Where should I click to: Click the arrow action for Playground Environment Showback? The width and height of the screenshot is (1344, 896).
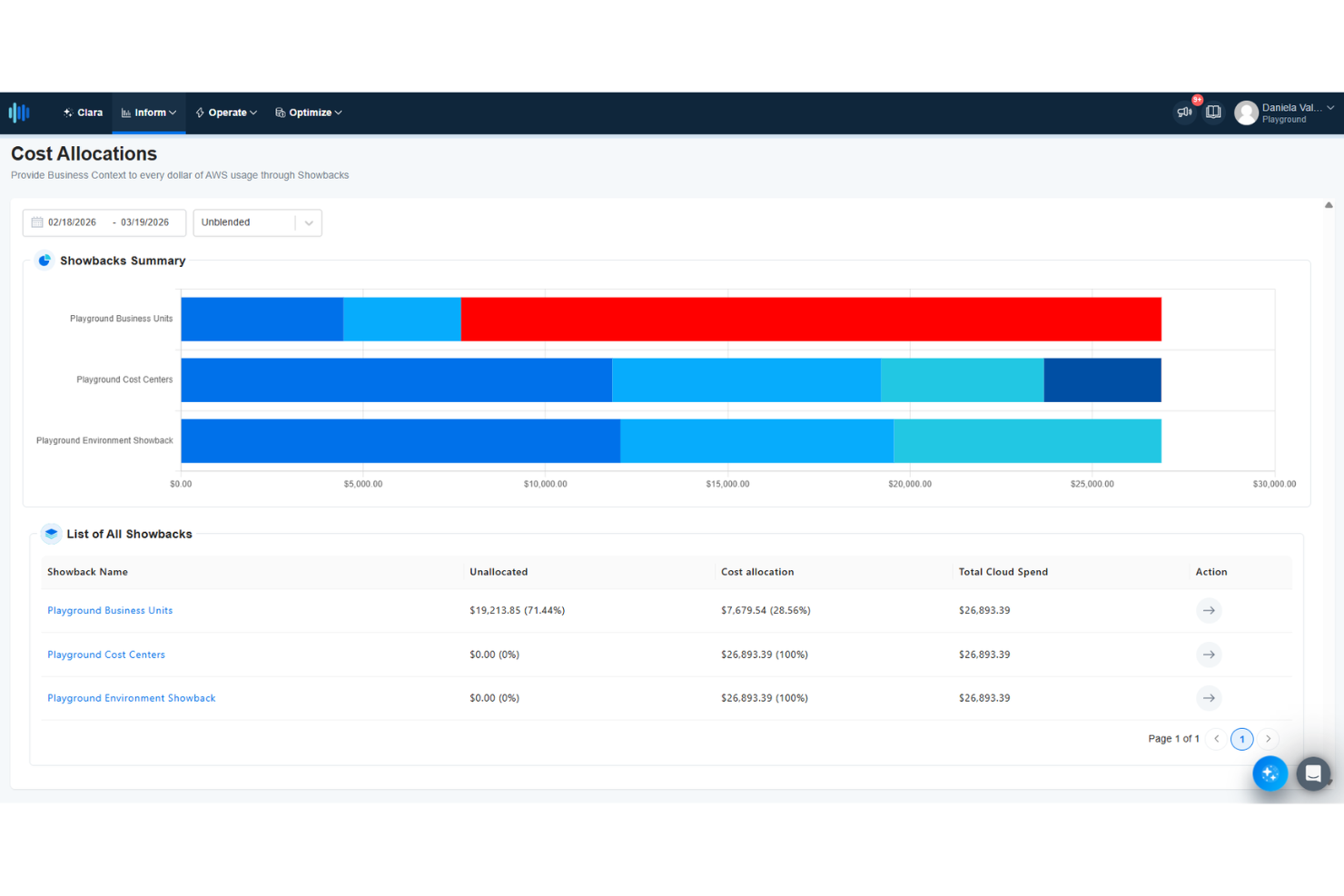pos(1209,698)
